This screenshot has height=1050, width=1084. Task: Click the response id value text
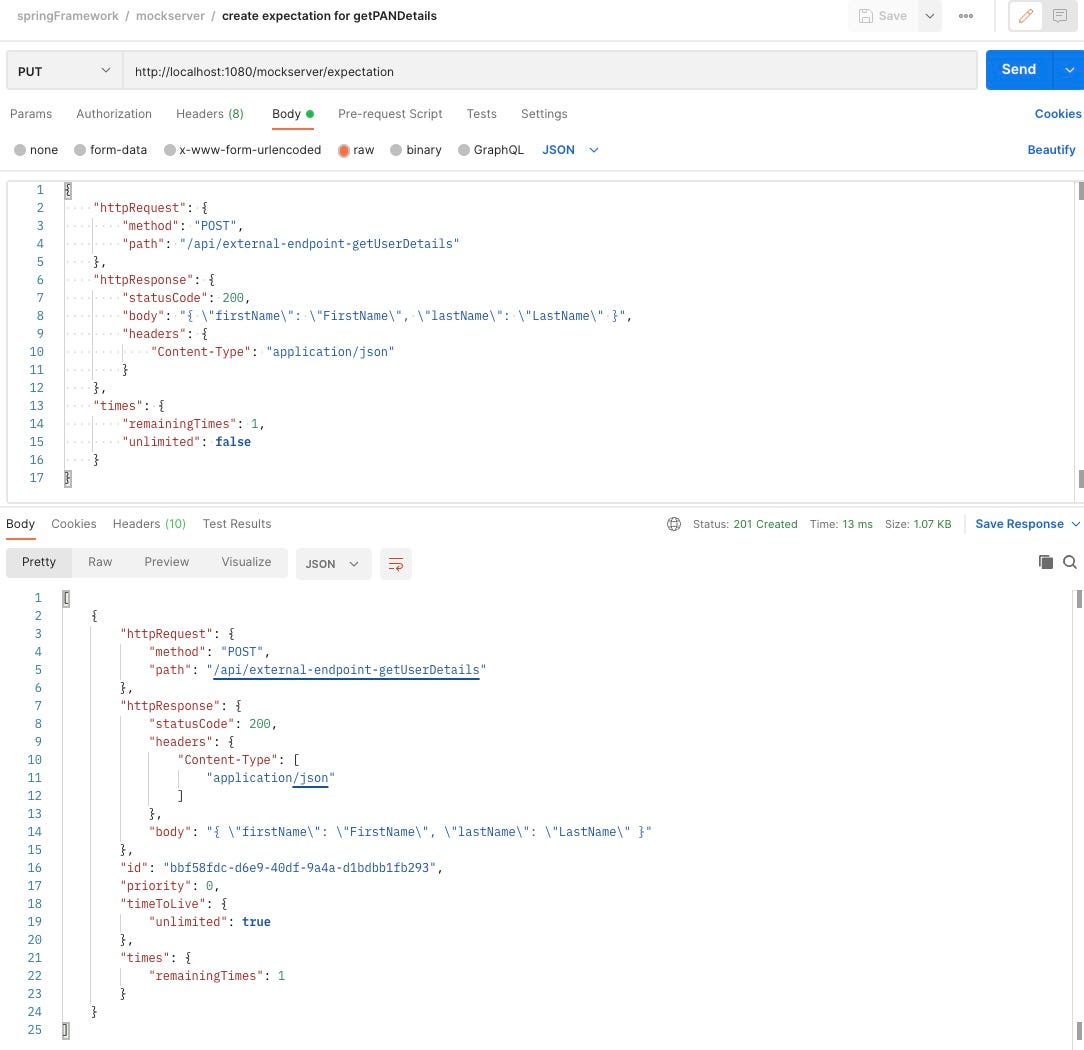pyautogui.click(x=299, y=868)
